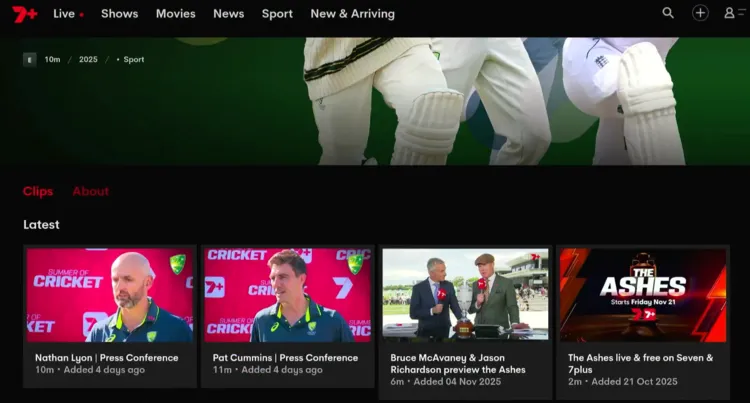Open the Shows menu item

[120, 14]
